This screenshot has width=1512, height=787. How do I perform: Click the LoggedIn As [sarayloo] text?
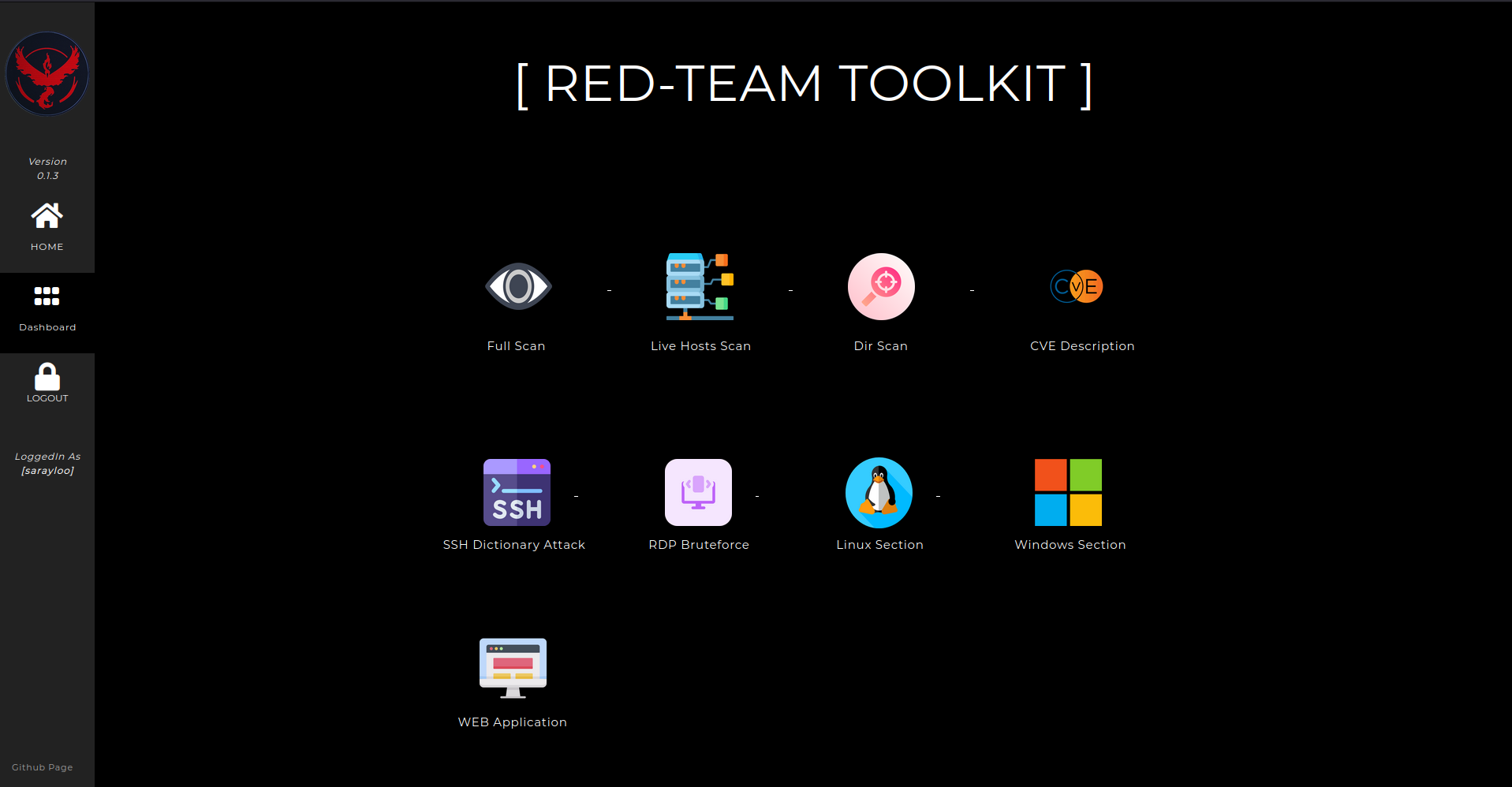[47, 464]
